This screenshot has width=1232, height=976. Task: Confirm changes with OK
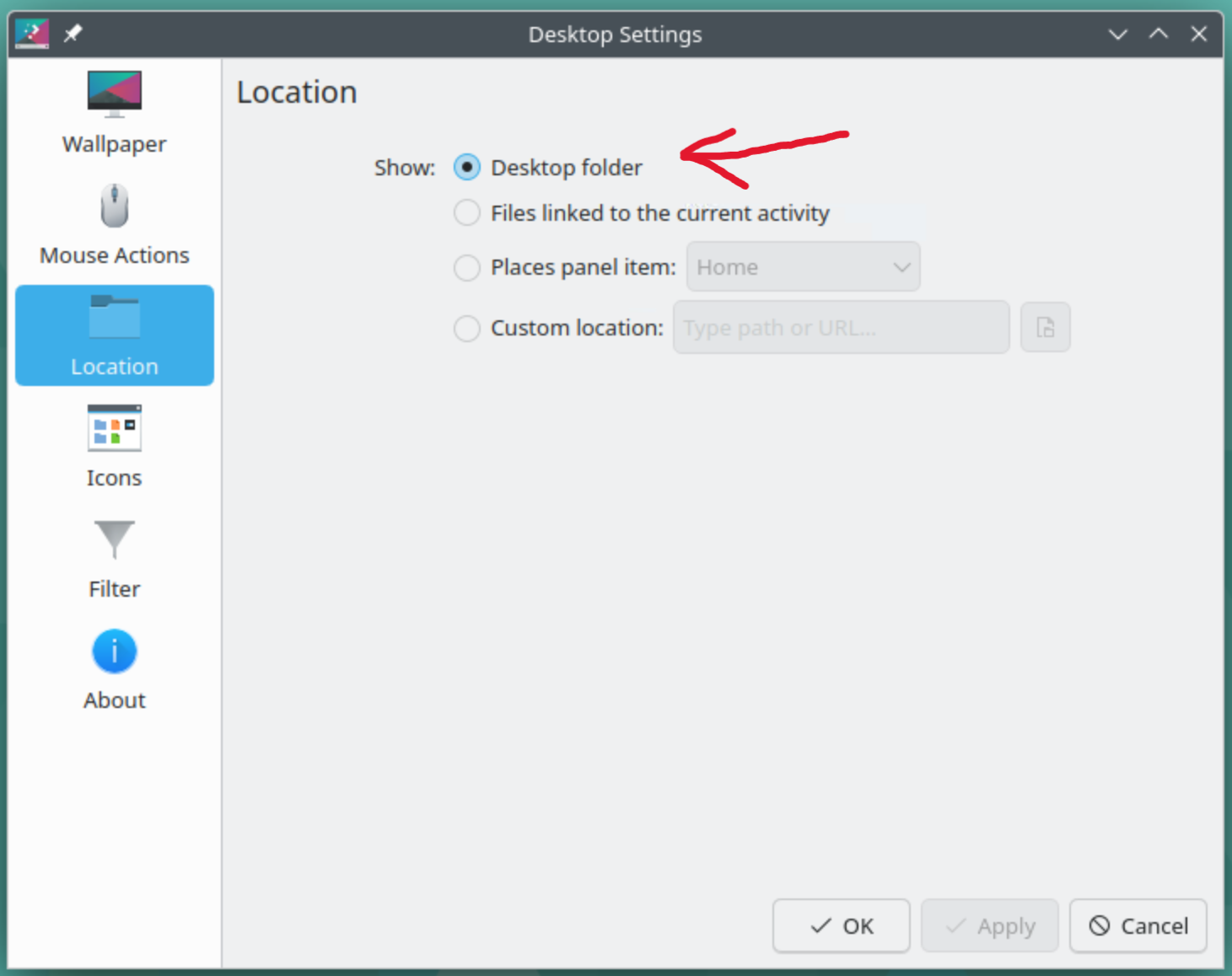pyautogui.click(x=841, y=925)
